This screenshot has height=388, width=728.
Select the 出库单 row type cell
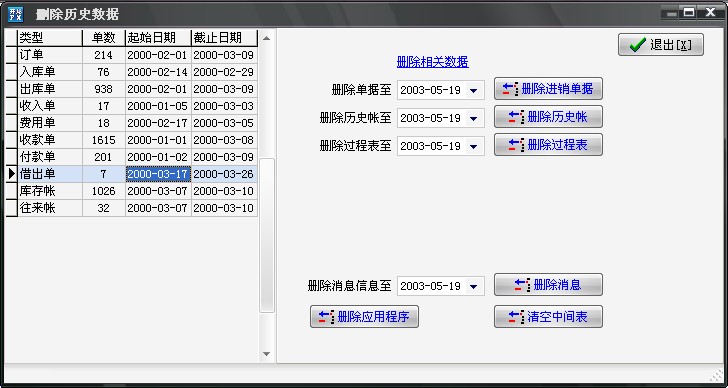50,89
